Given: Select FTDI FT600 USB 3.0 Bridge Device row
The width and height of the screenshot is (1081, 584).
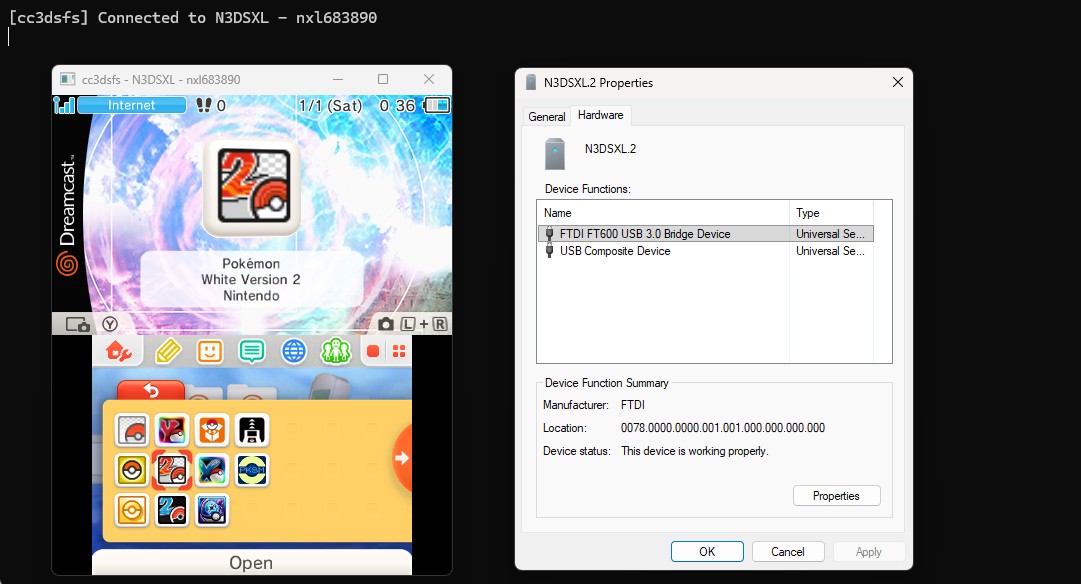Looking at the screenshot, I should 705,234.
